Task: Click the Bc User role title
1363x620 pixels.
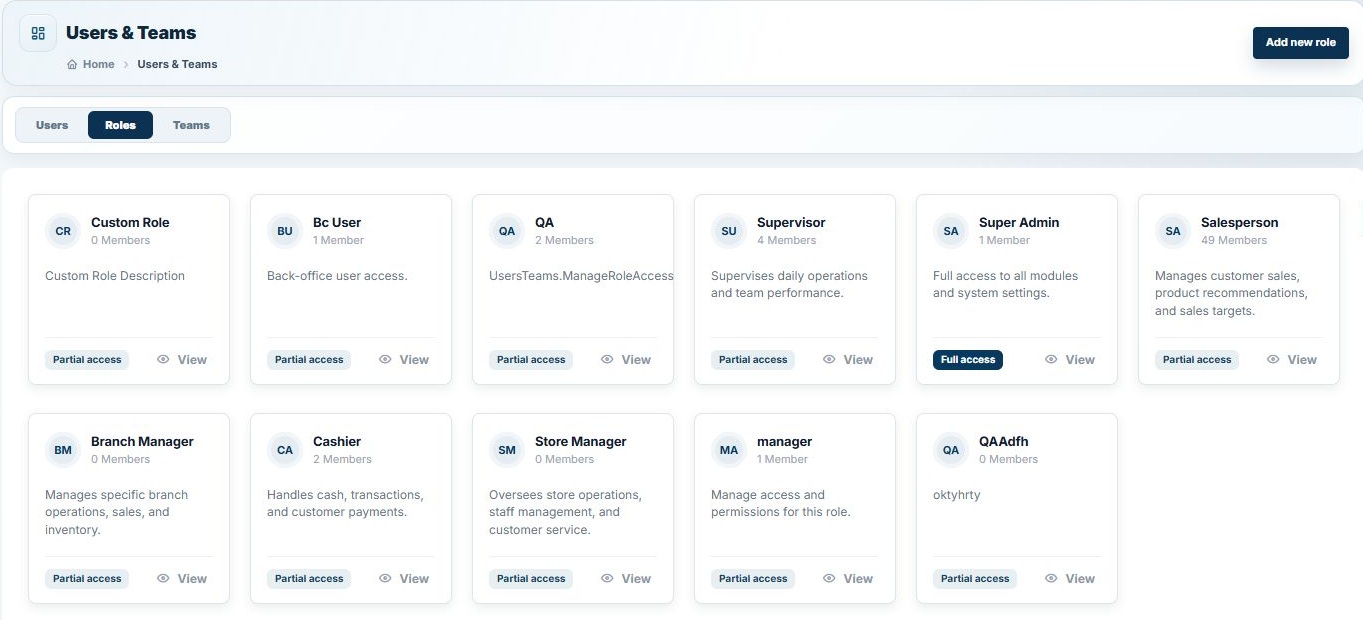Action: [x=337, y=223]
